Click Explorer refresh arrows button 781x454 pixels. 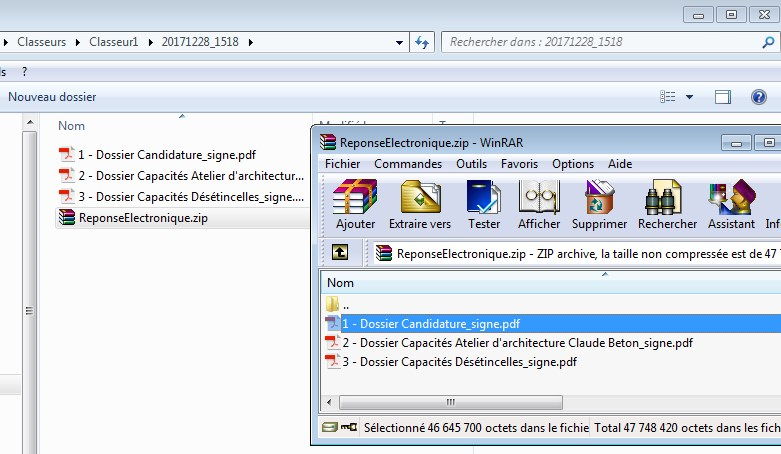coord(422,42)
